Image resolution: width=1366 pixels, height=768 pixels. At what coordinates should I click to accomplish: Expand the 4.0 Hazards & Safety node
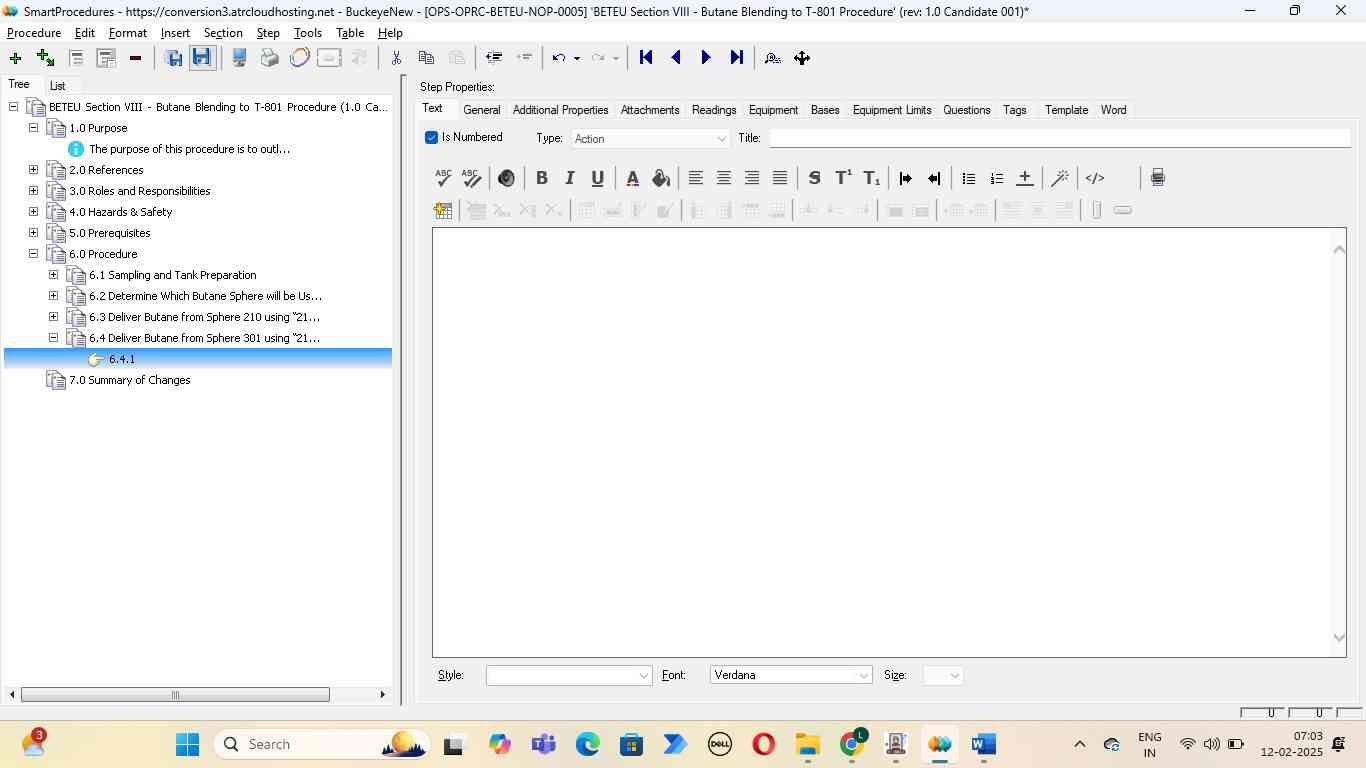[x=33, y=212]
